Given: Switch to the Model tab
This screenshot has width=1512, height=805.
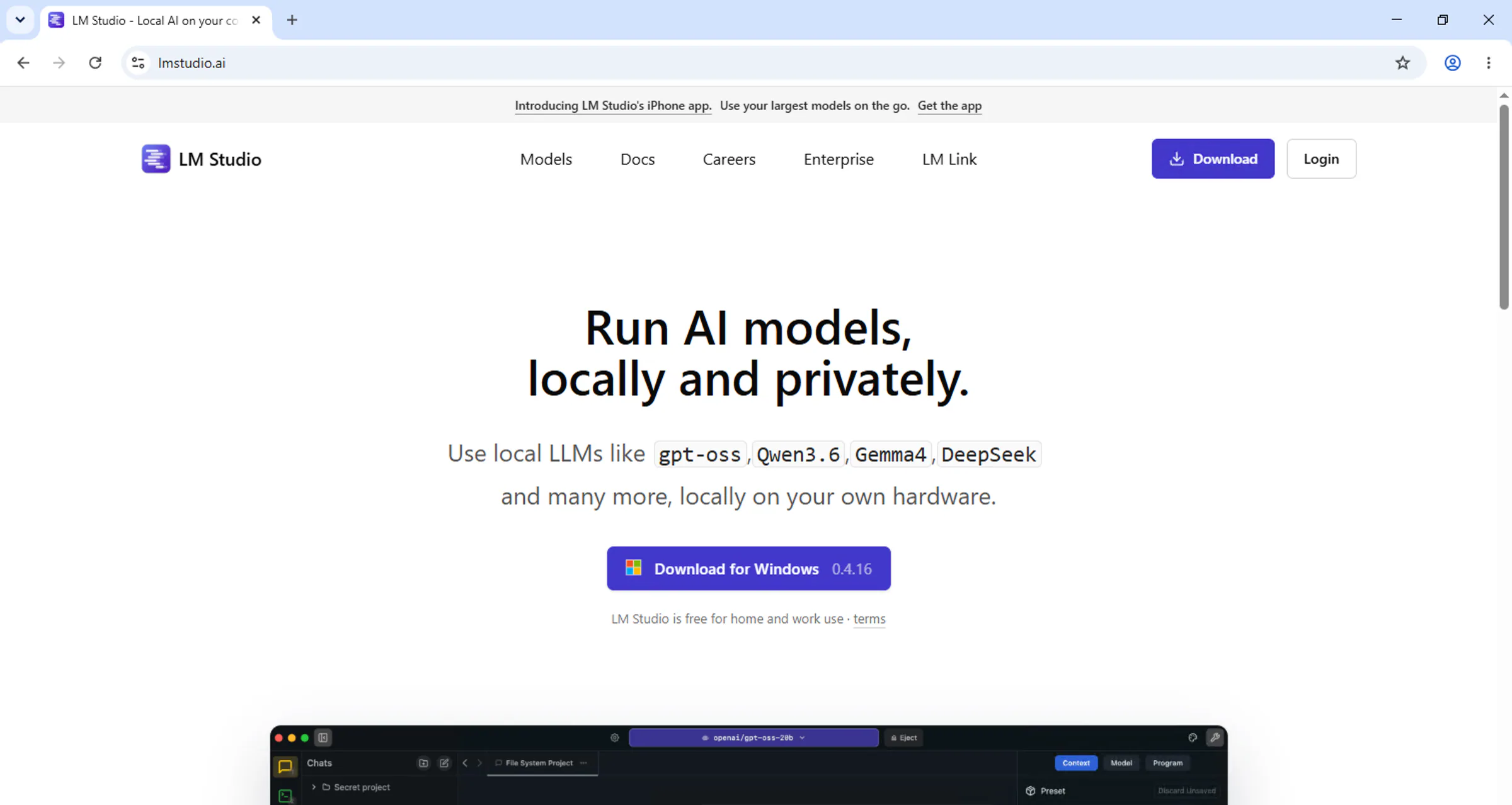Looking at the screenshot, I should point(1121,763).
